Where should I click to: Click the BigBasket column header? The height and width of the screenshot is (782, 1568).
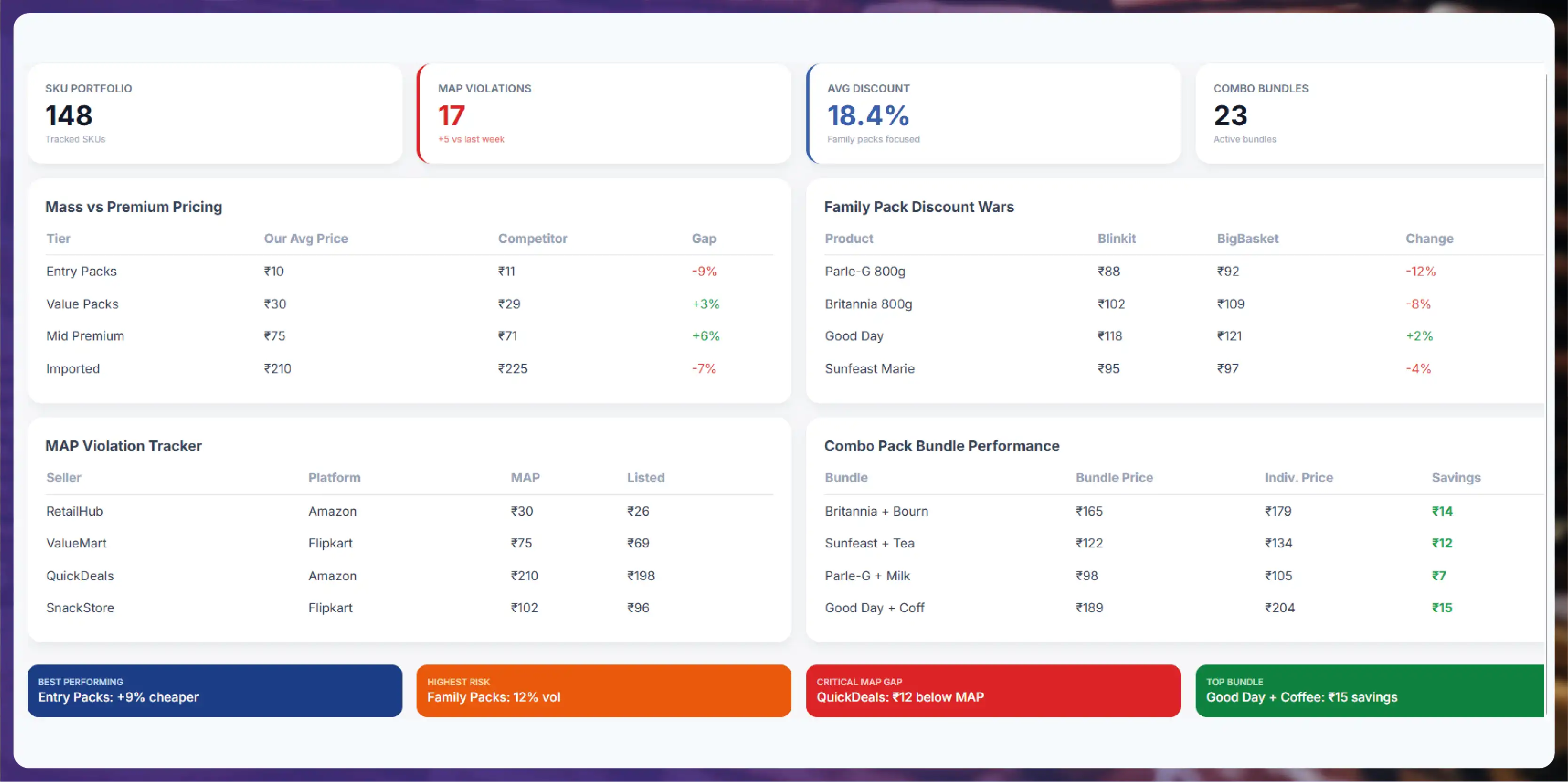[x=1248, y=238]
